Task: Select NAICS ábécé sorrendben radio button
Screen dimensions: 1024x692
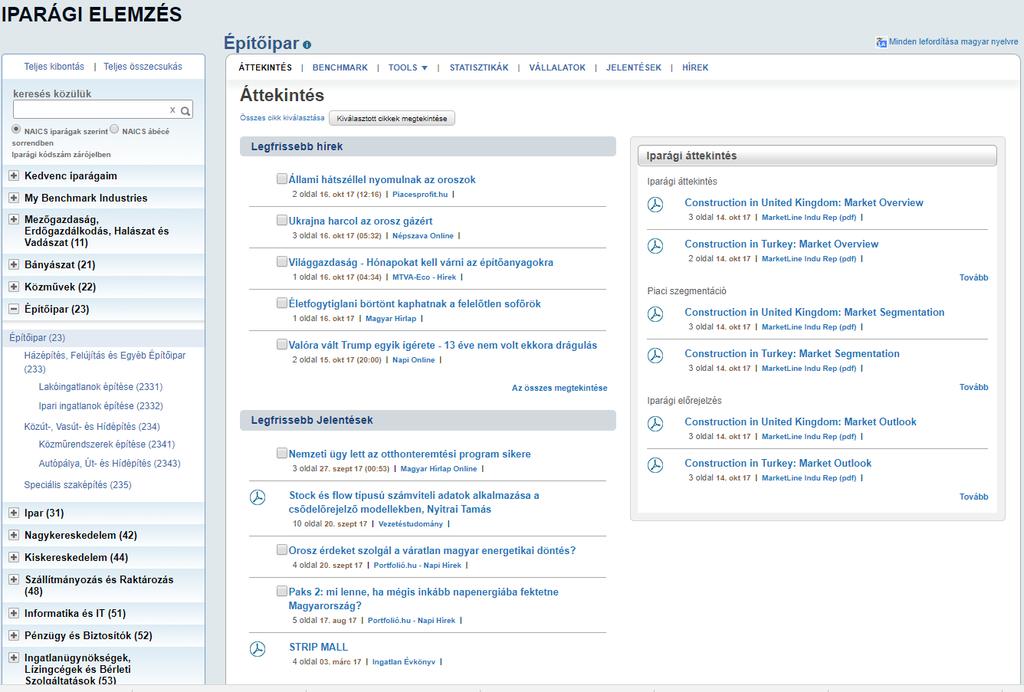Action: click(114, 129)
